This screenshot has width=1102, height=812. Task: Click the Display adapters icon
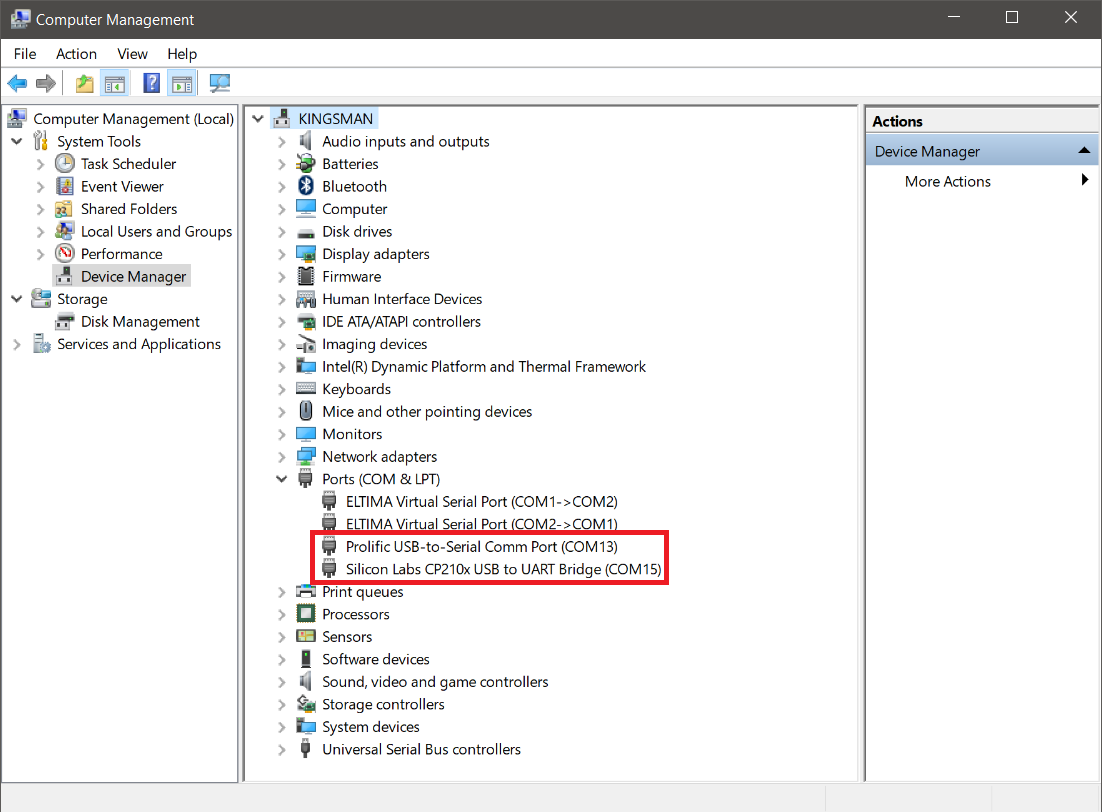click(x=306, y=254)
